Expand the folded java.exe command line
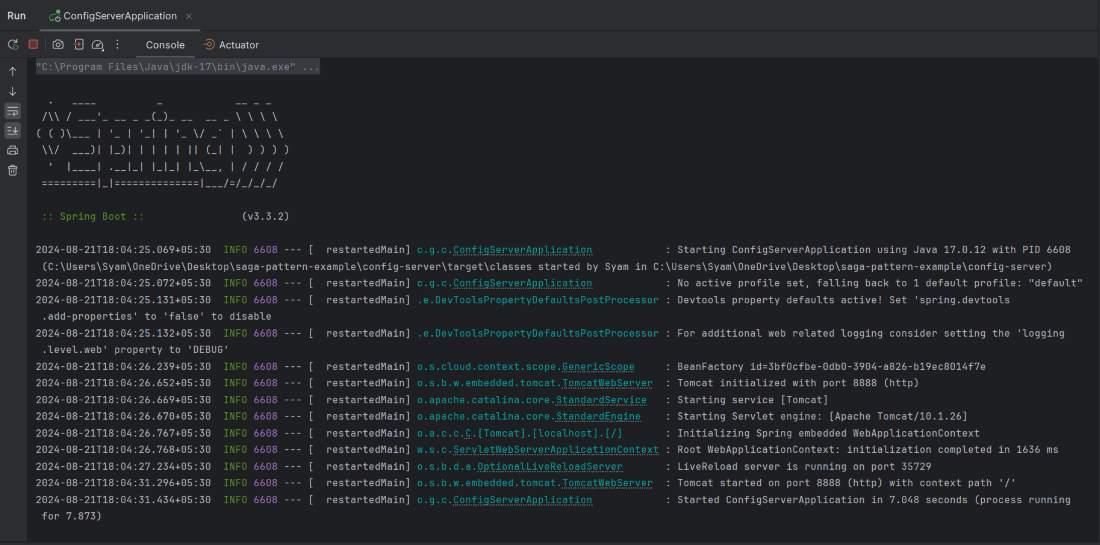The height and width of the screenshot is (545, 1100). click(x=178, y=67)
